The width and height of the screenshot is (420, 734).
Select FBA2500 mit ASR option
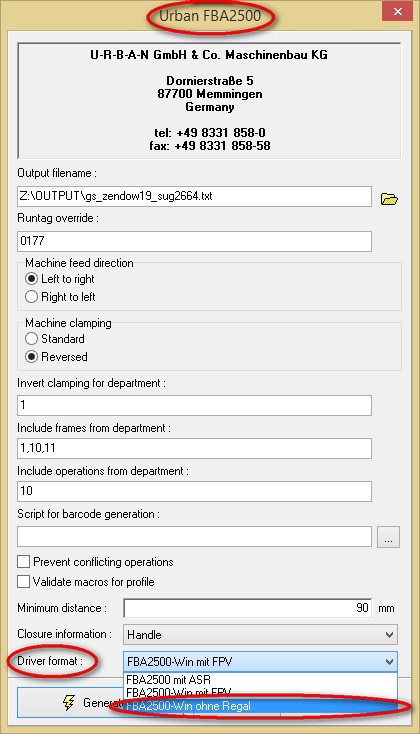pos(260,680)
